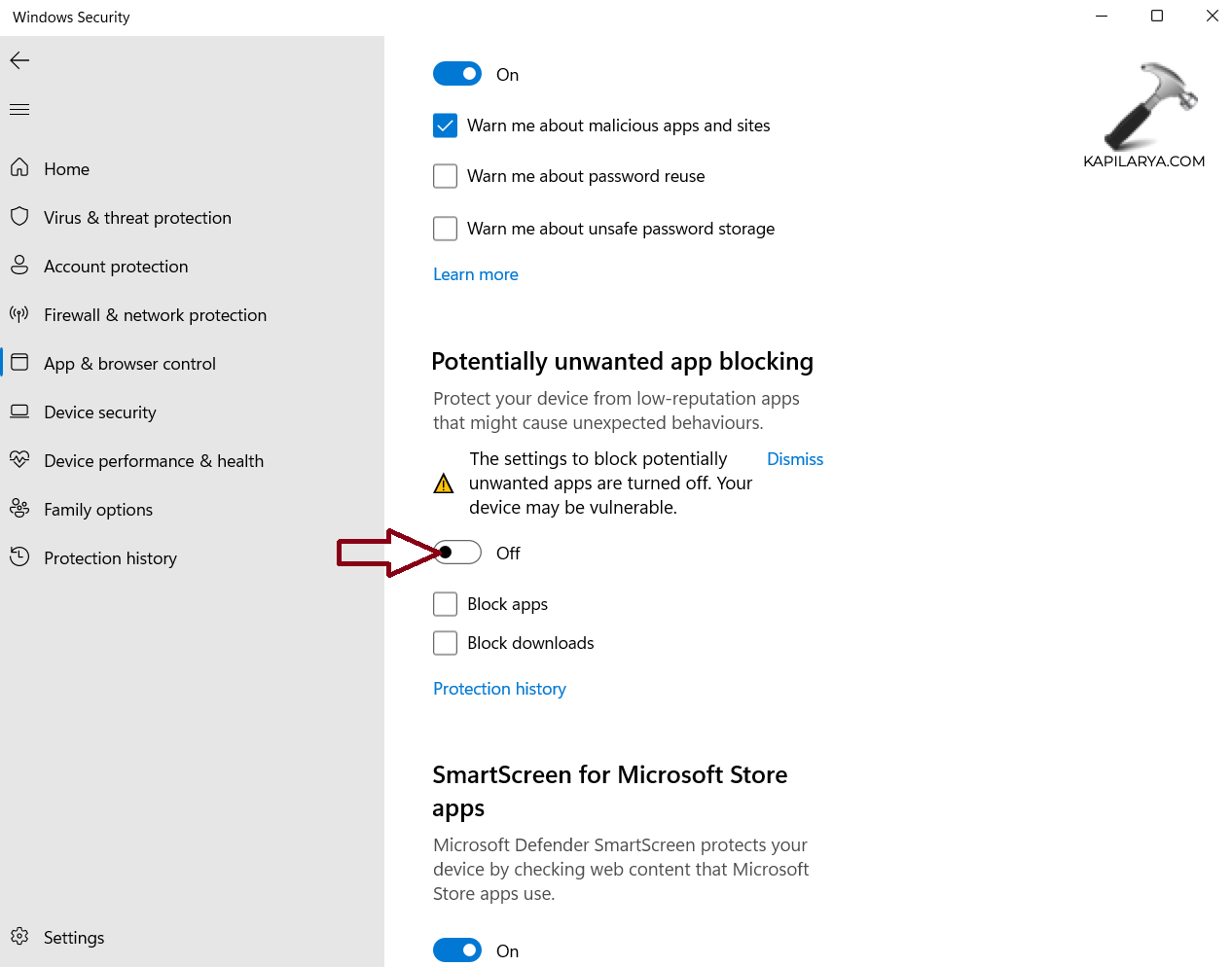Click the Firewall & network antenna icon
This screenshot has width=1232, height=967.
(19, 314)
